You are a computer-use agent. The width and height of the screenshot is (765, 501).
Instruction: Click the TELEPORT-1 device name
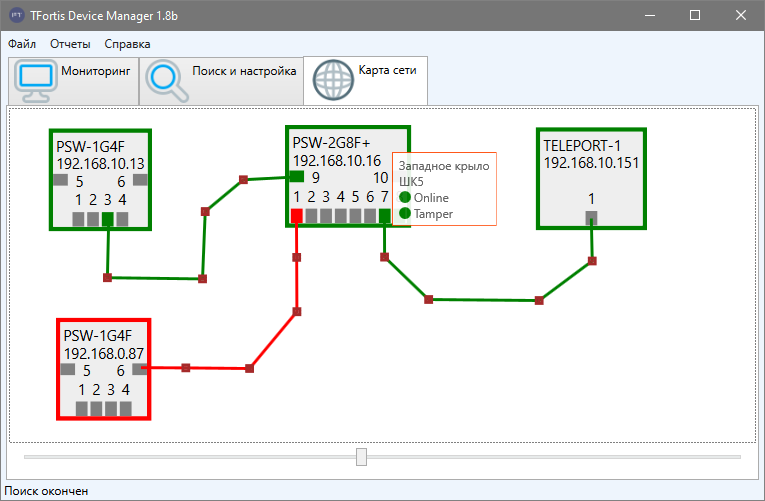click(582, 145)
